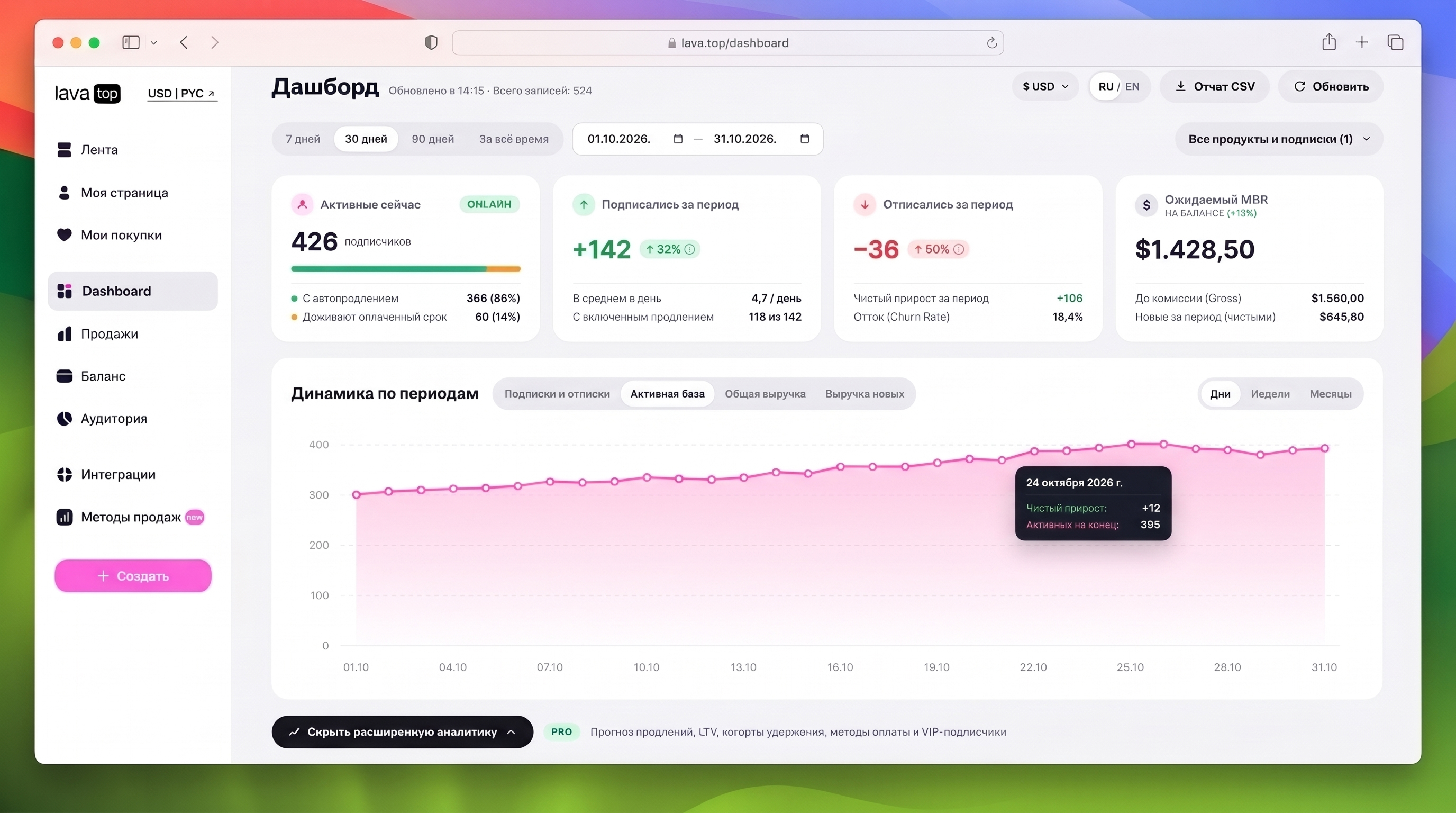This screenshot has width=1456, height=813.
Task: Click the Обновить refresh button
Action: pyautogui.click(x=1331, y=86)
